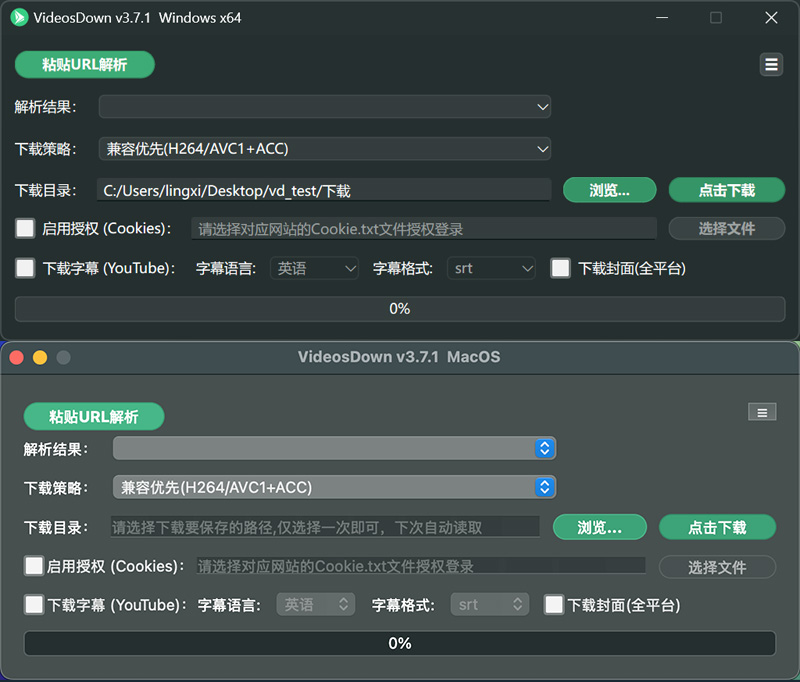Screen dimensions: 800x682
Task: Click the 字幕格式: label in MacOS window
Action: click(x=403, y=605)
